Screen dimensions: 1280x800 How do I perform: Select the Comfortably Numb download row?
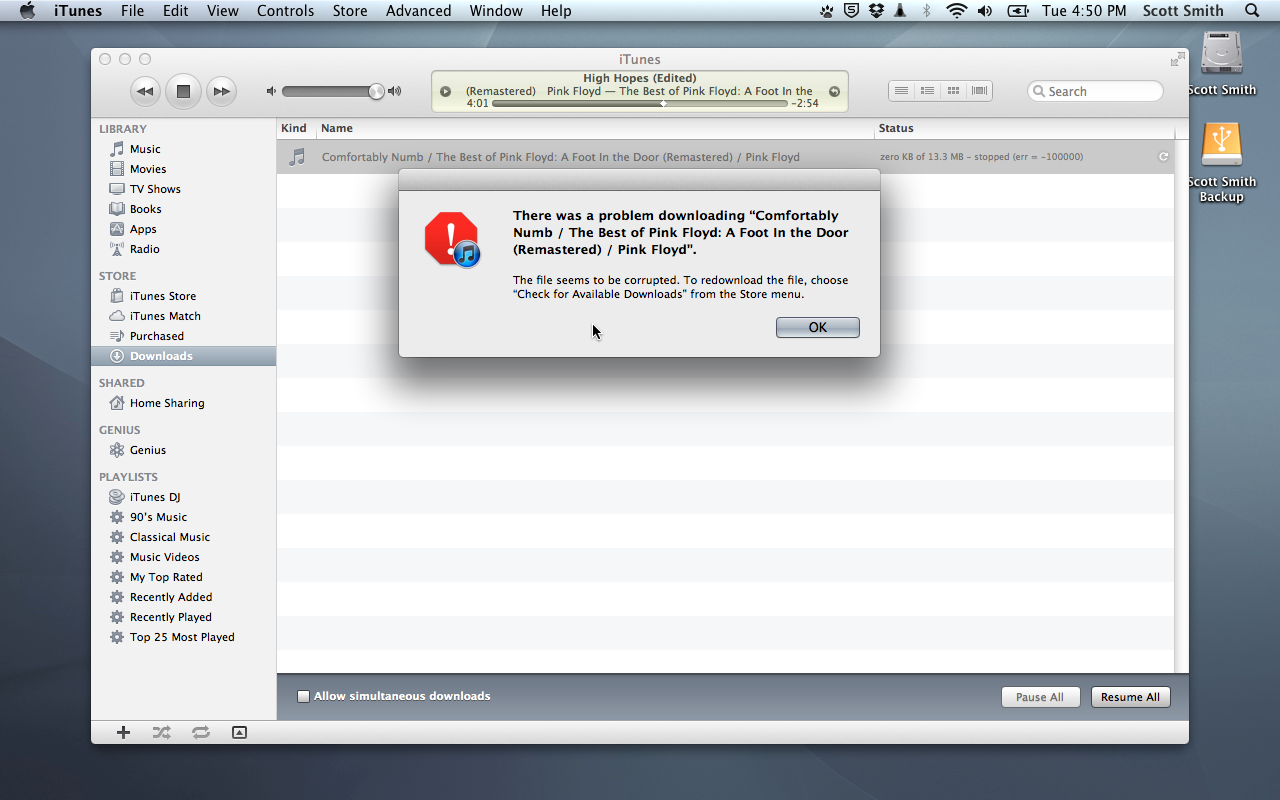pyautogui.click(x=727, y=157)
